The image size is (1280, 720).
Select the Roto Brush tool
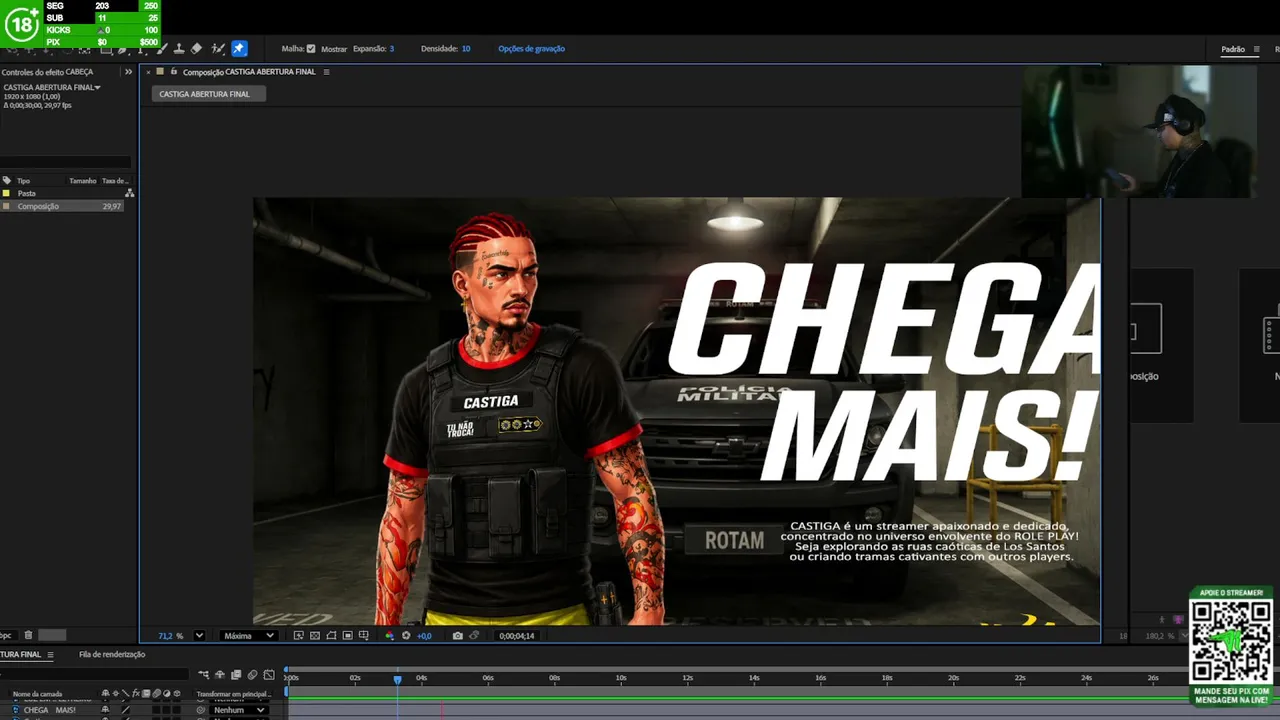(x=217, y=48)
